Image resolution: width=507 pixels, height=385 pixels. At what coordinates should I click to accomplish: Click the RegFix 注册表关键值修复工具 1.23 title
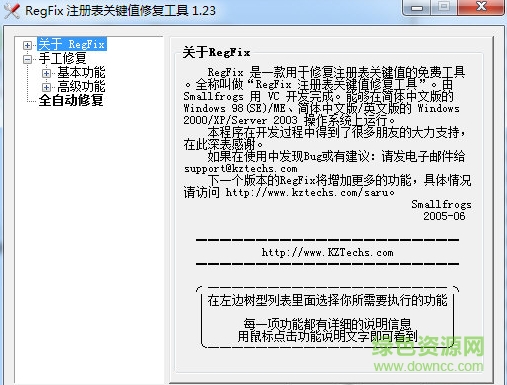(120, 11)
